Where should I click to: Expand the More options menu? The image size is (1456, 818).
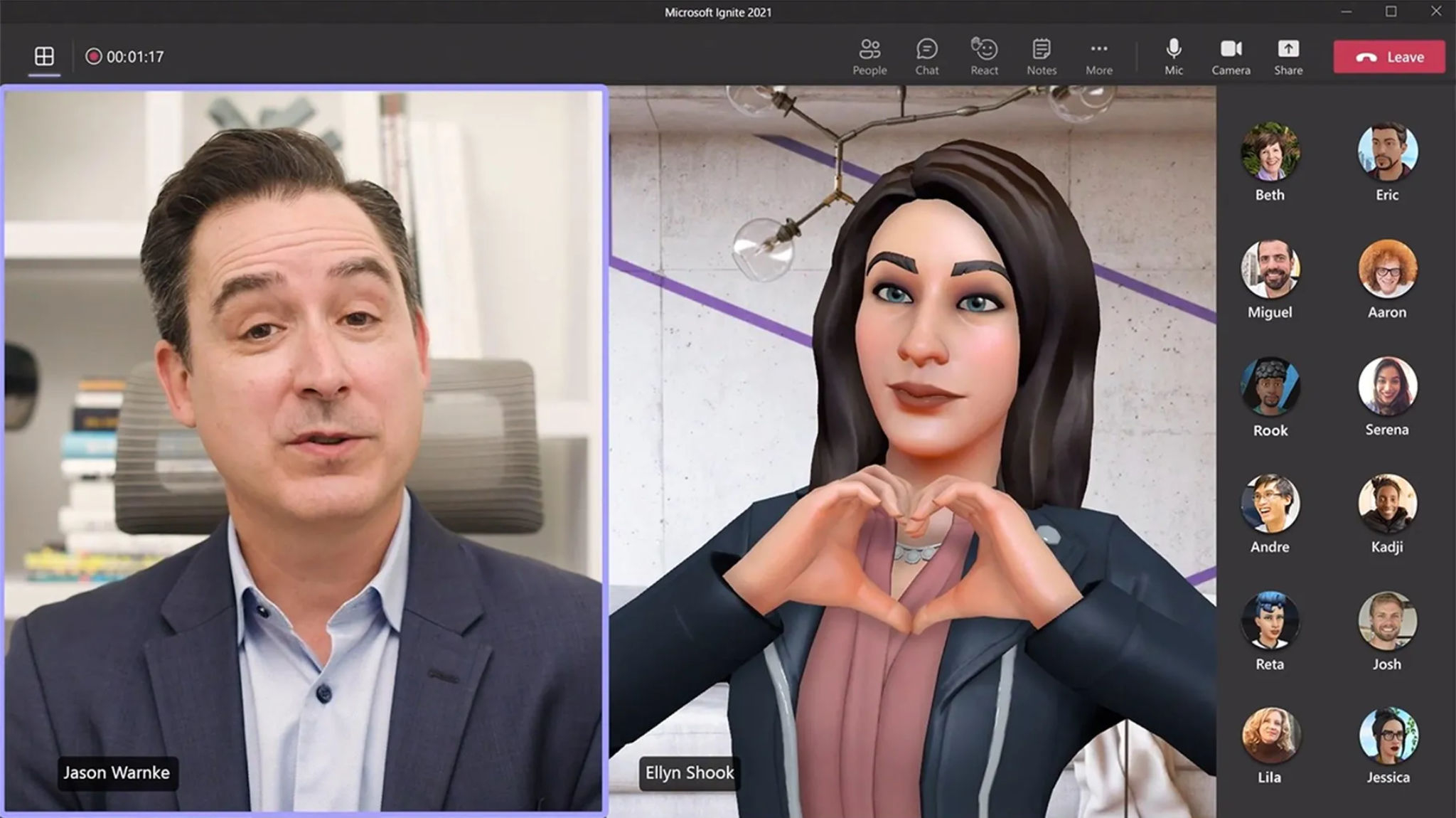(1098, 57)
